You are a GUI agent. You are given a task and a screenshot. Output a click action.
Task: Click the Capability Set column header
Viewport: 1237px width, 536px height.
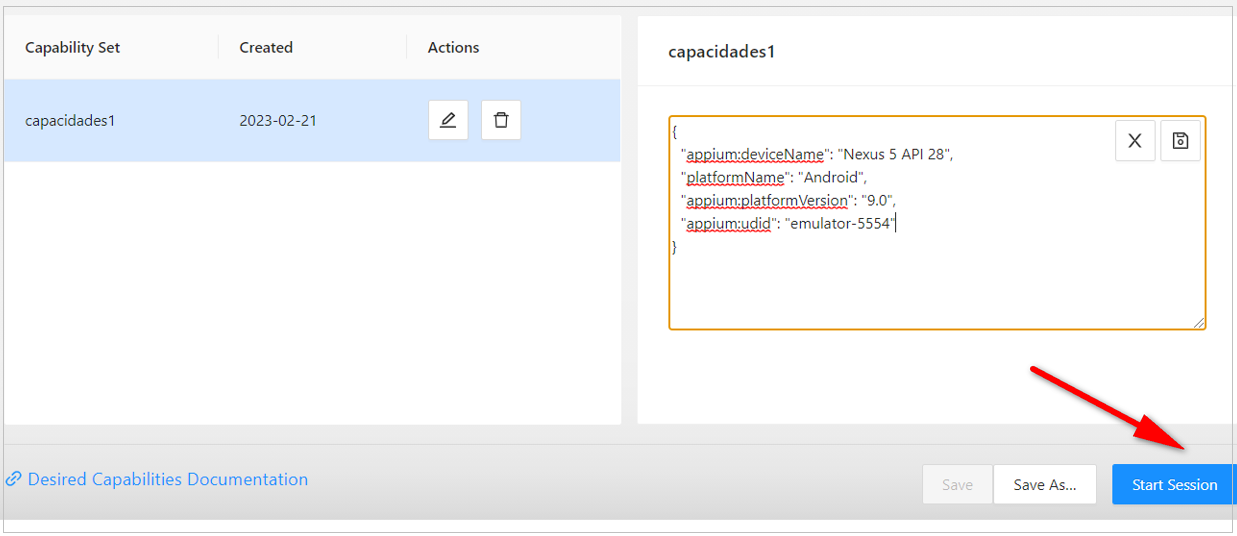pos(73,47)
